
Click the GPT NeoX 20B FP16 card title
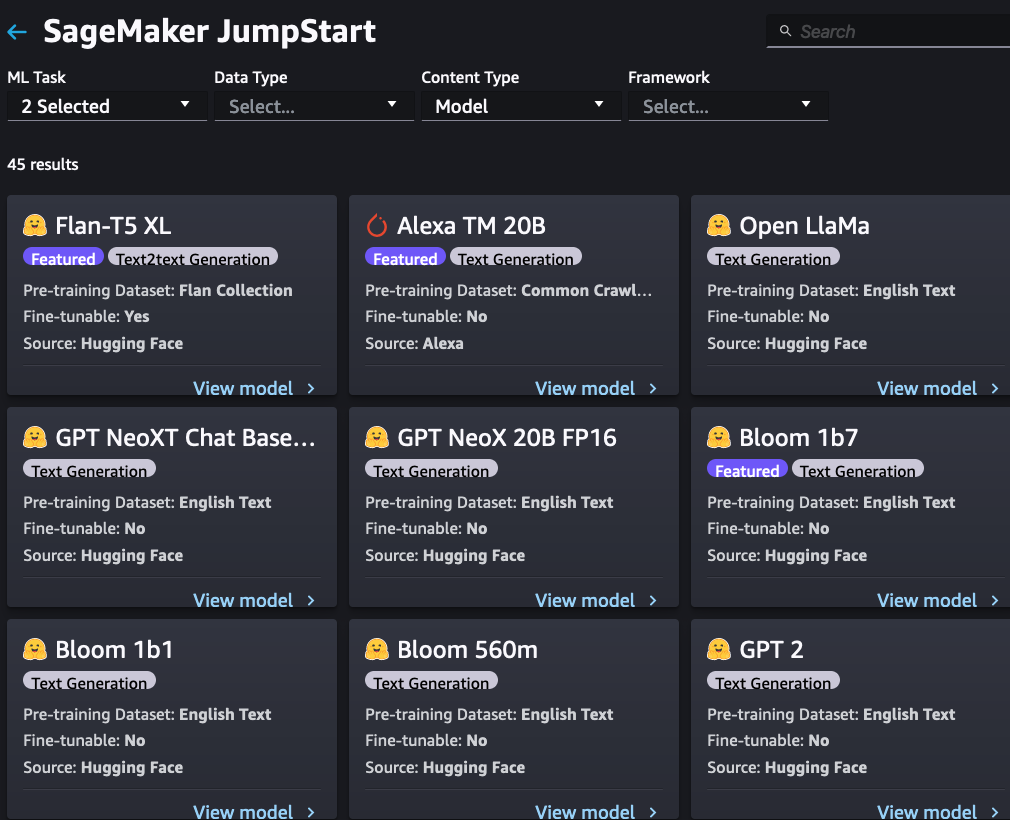507,438
